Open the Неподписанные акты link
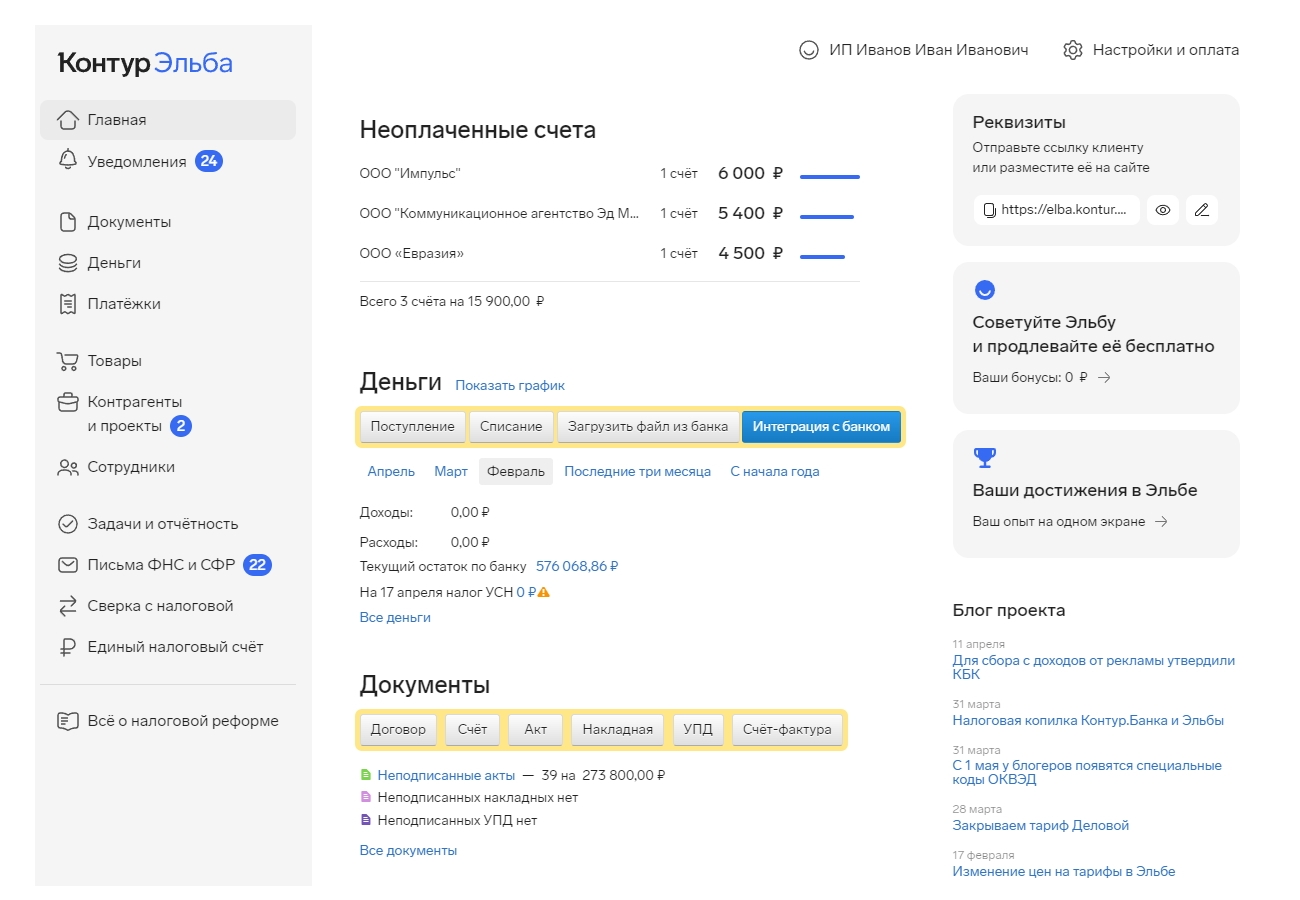Screen dimensions: 1300x900 point(446,775)
